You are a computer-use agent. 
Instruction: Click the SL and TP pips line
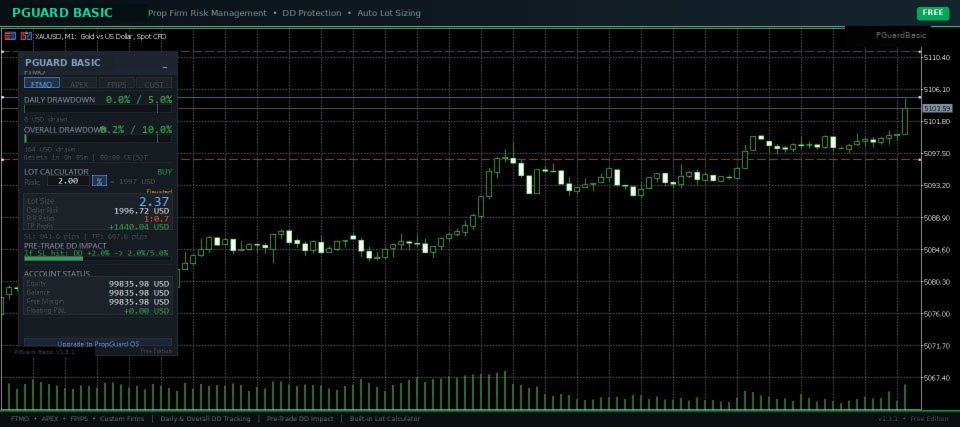coord(86,236)
